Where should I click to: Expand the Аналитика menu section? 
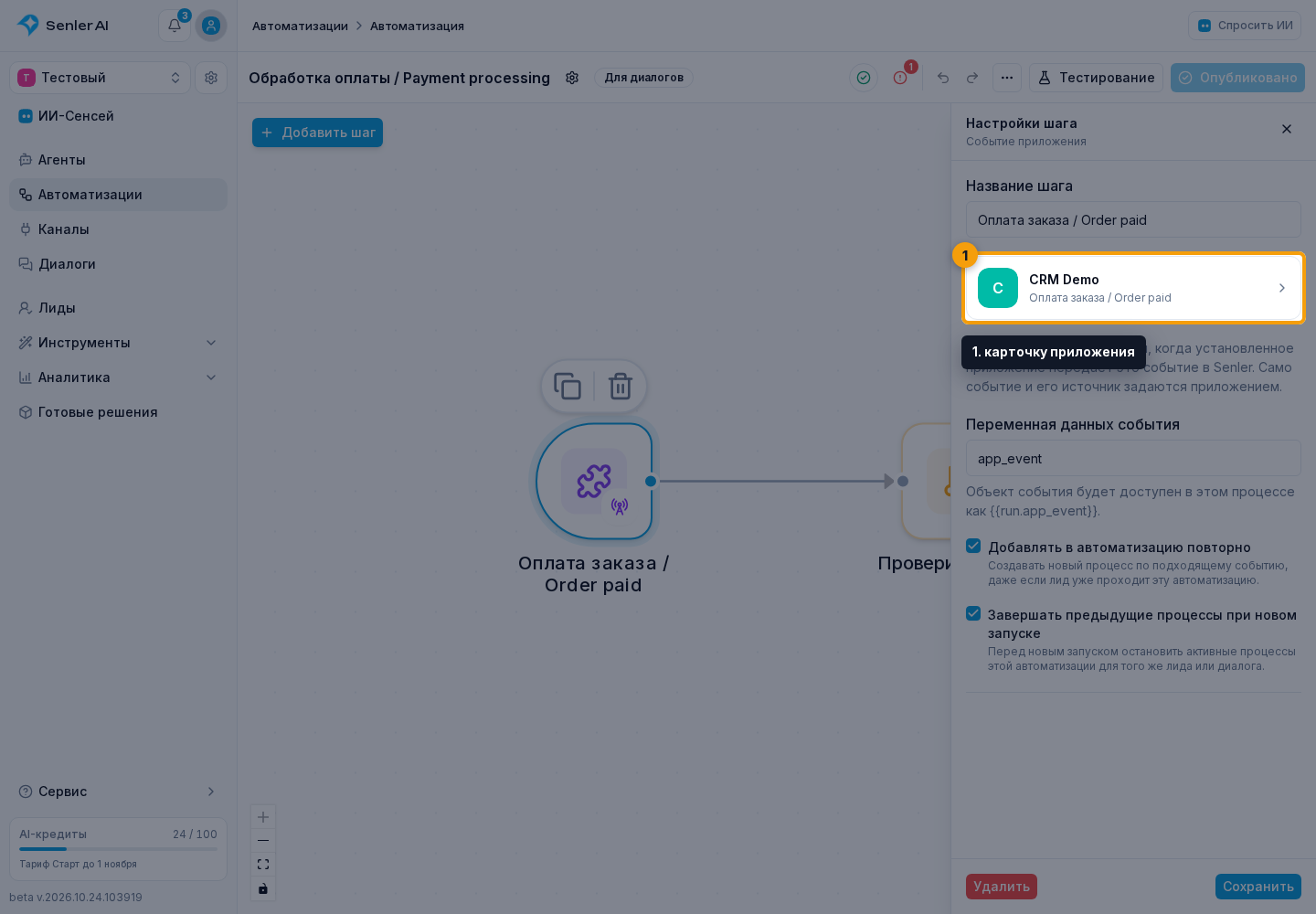(x=119, y=377)
